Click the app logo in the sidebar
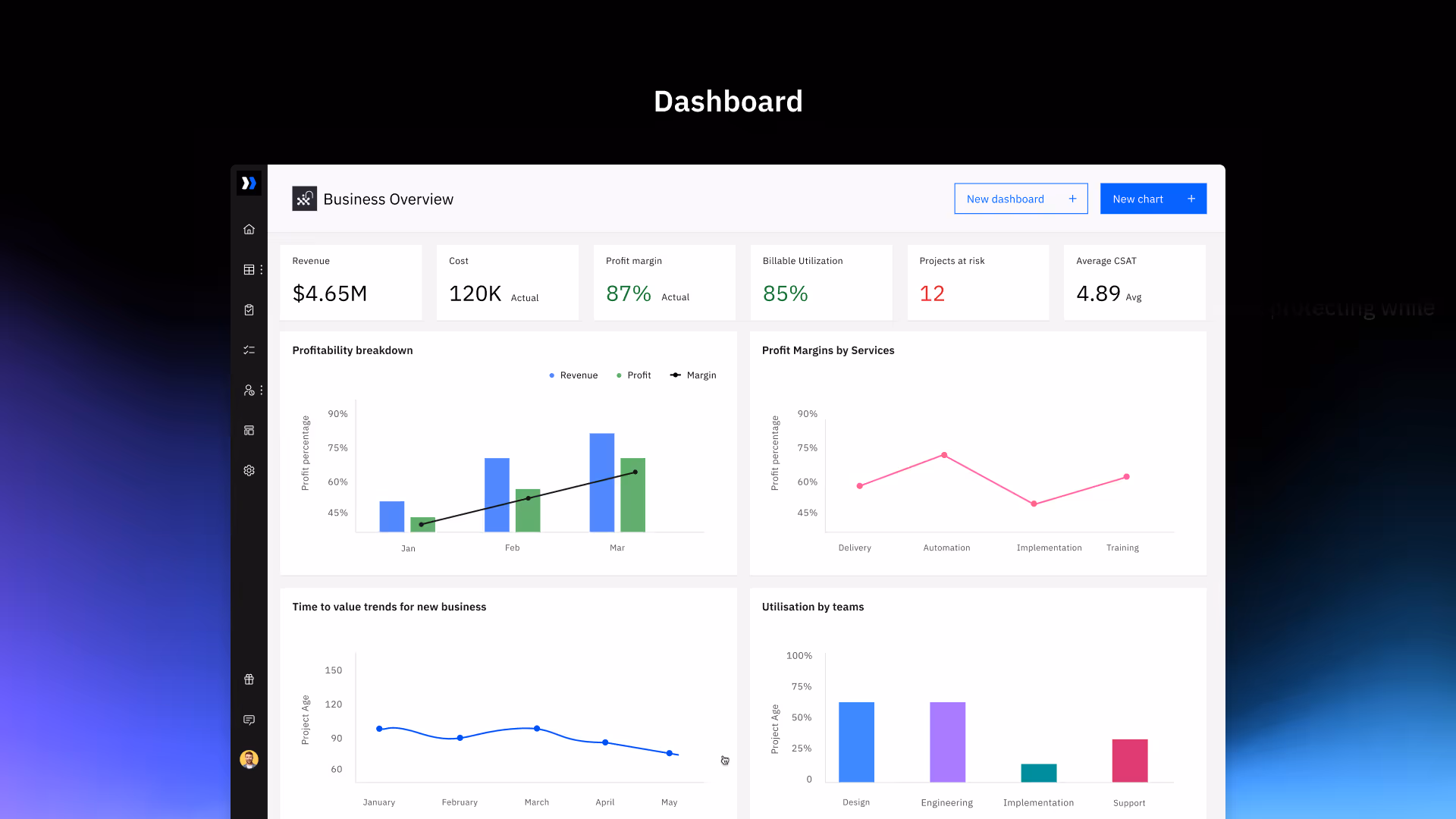1456x819 pixels. [249, 183]
